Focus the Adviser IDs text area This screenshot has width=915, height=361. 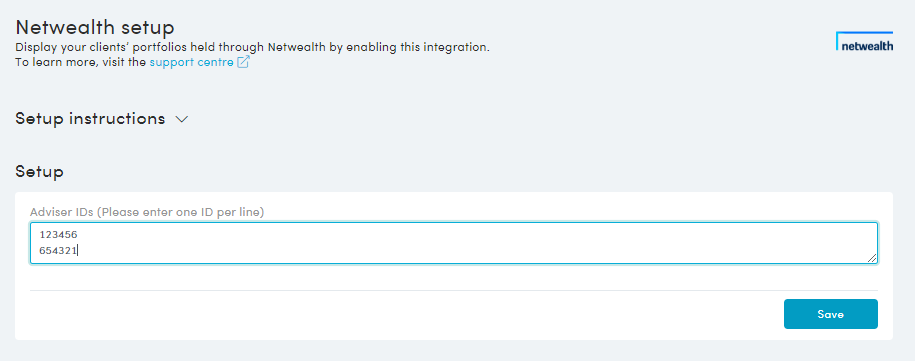coord(453,243)
